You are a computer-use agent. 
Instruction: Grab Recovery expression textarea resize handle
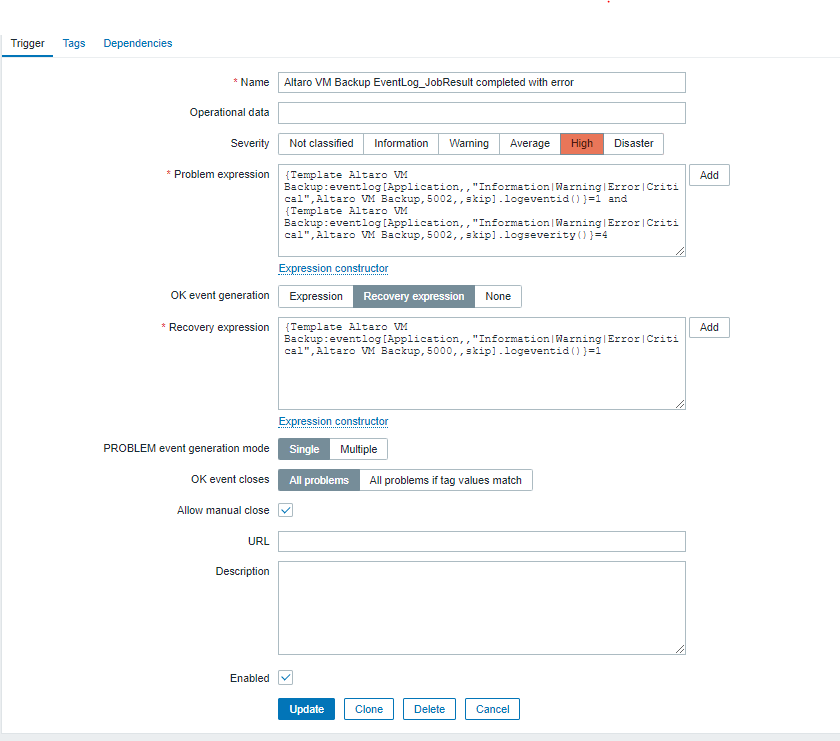coord(680,404)
